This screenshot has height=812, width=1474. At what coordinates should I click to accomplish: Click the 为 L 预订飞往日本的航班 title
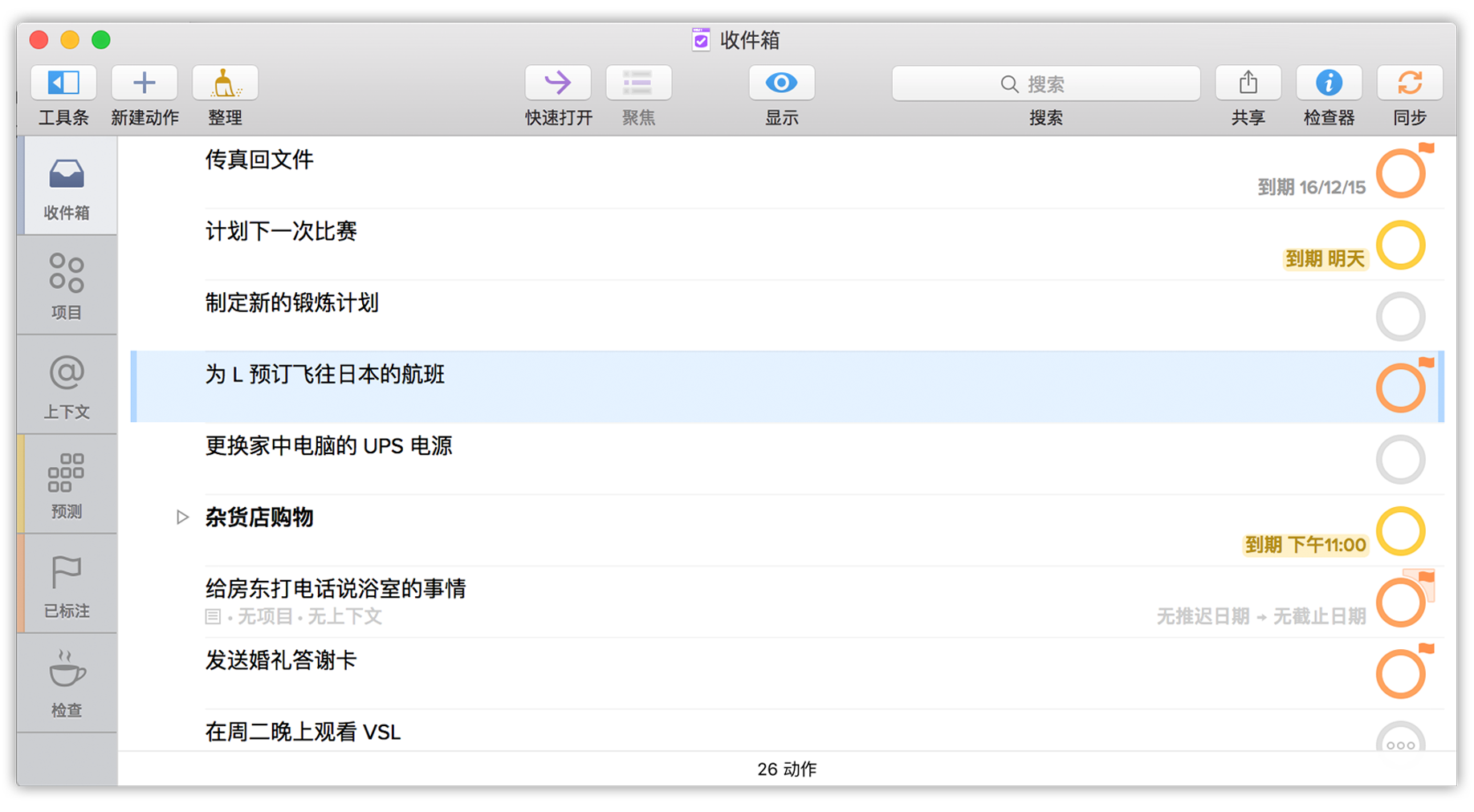[x=324, y=374]
